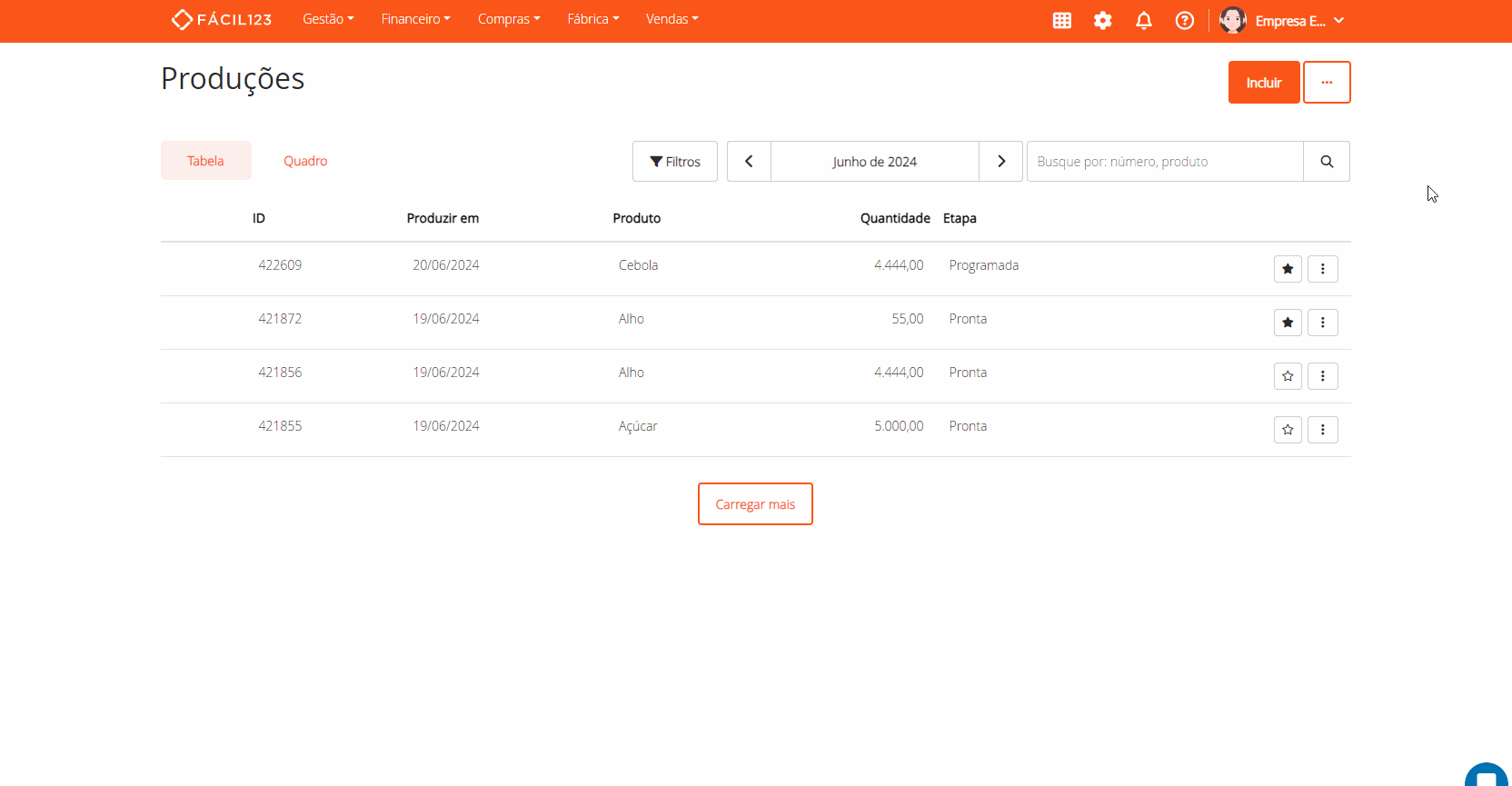1512x786 pixels.
Task: Open the notifications bell
Action: (1143, 21)
